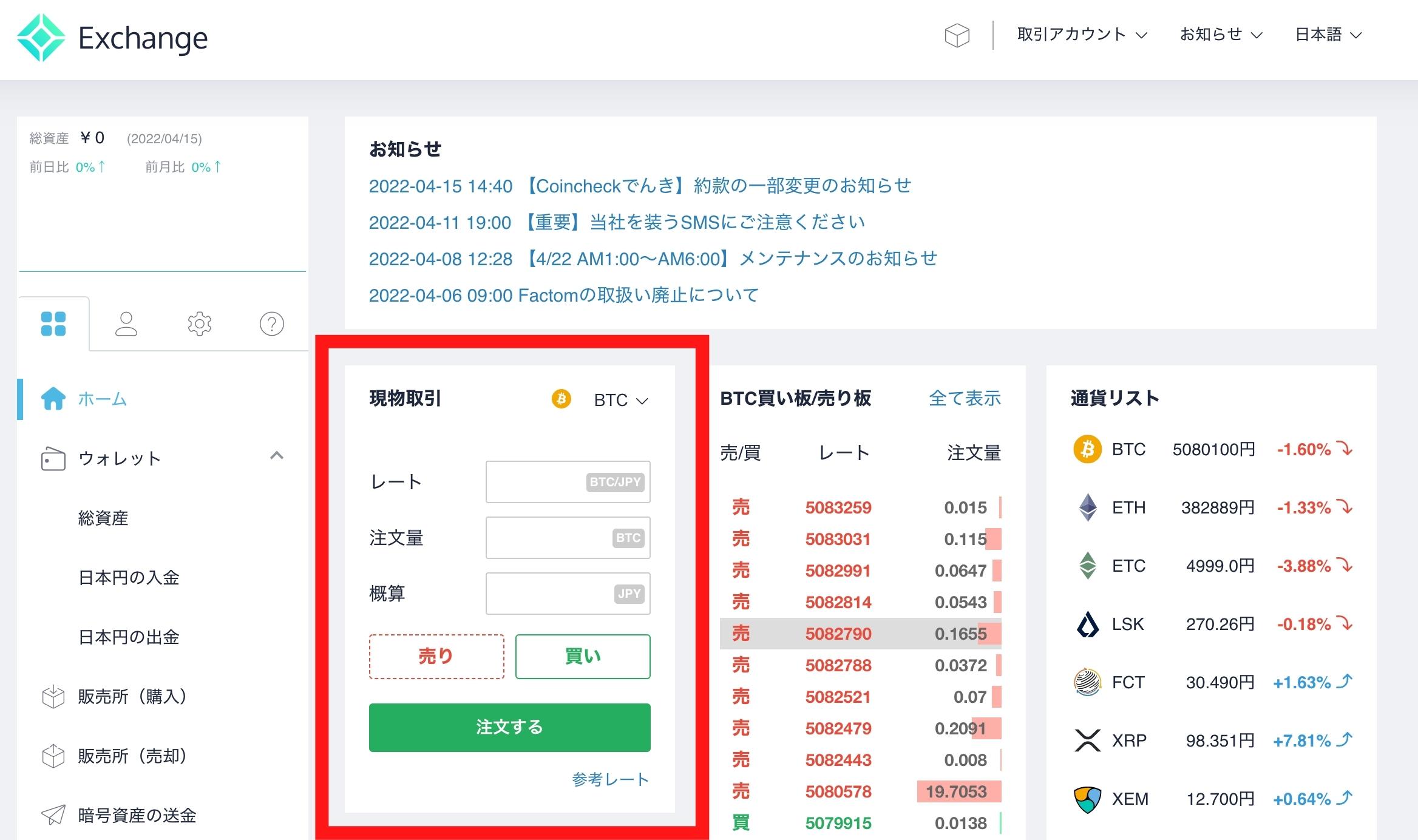Screen dimensions: 1418x840
Task: Click the XRP coin icon in 通貨リスト
Action: pos(1087,740)
